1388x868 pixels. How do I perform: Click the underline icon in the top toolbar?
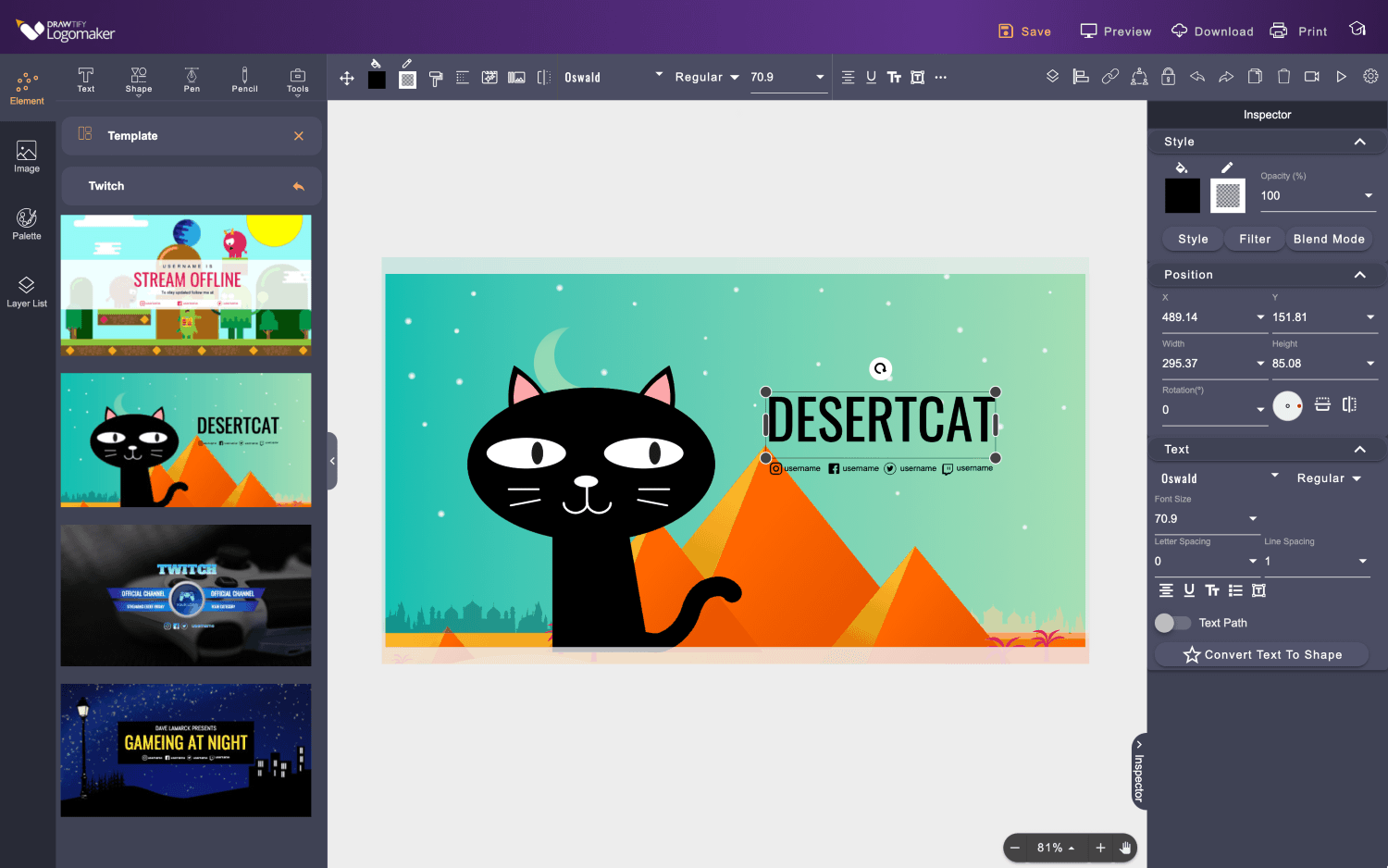coord(871,78)
